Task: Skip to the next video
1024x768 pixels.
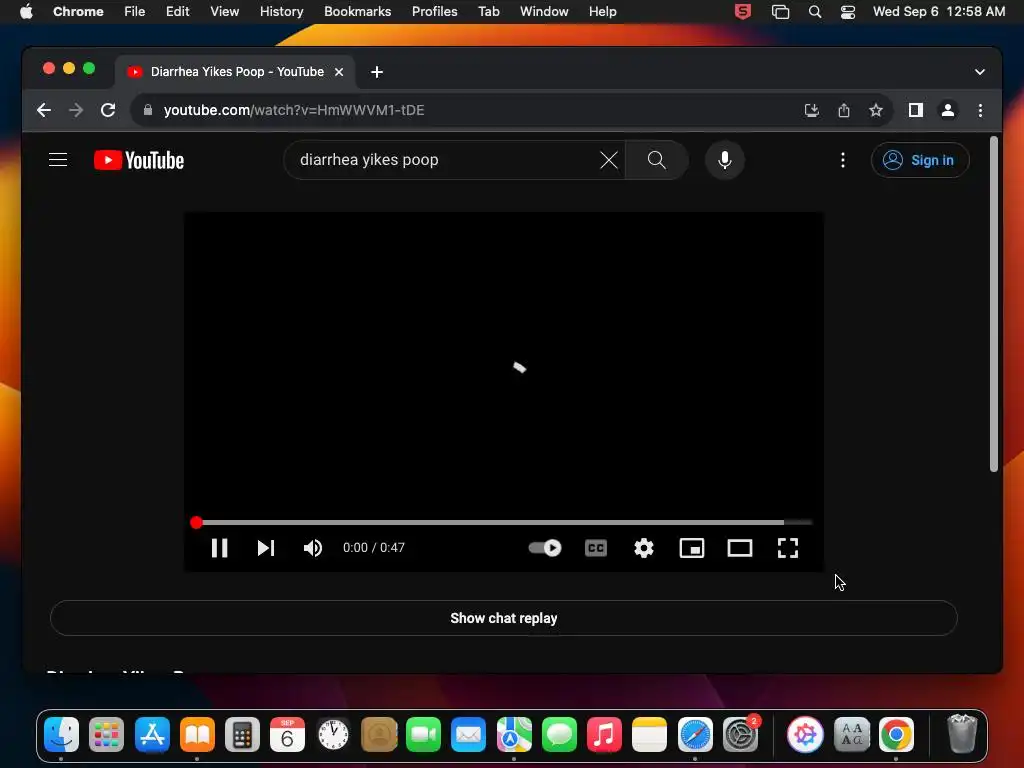Action: (266, 548)
